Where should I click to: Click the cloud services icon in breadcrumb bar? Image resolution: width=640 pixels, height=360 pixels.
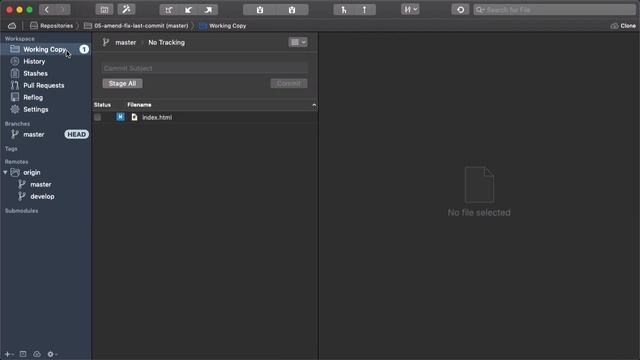[12, 26]
